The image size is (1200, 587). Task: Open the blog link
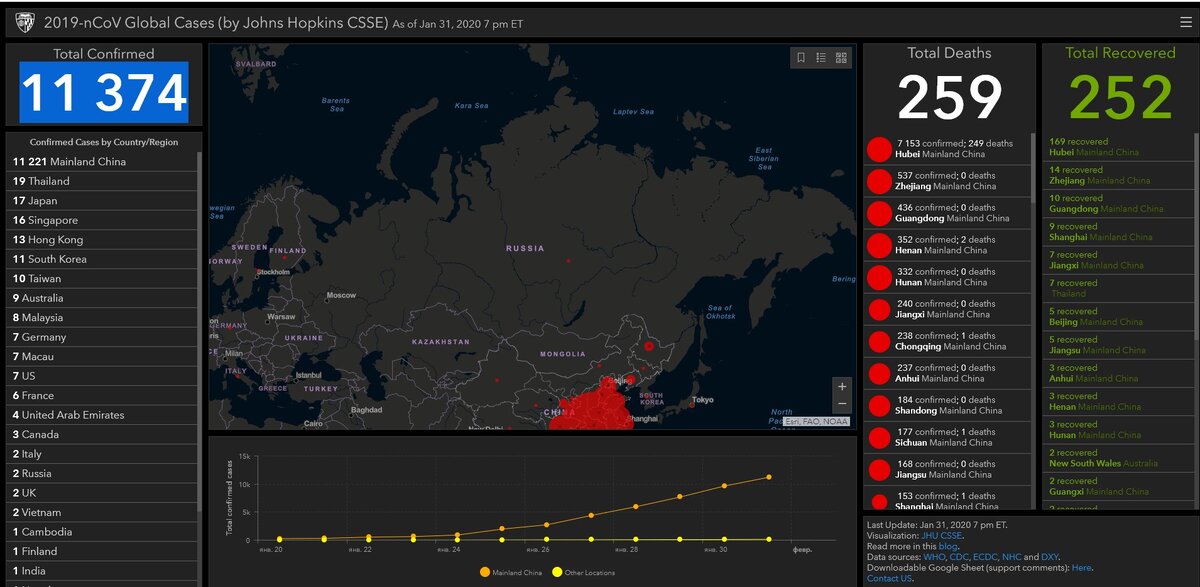pos(948,547)
